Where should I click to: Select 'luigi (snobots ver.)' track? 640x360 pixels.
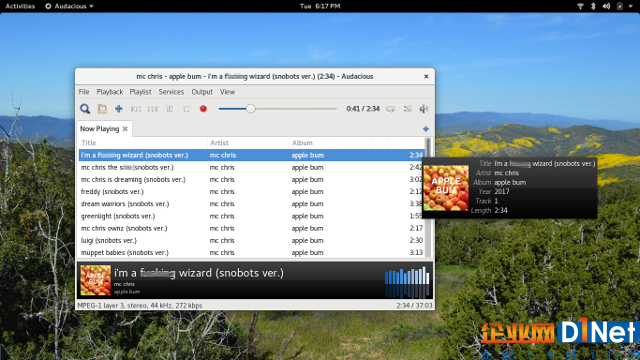point(251,240)
